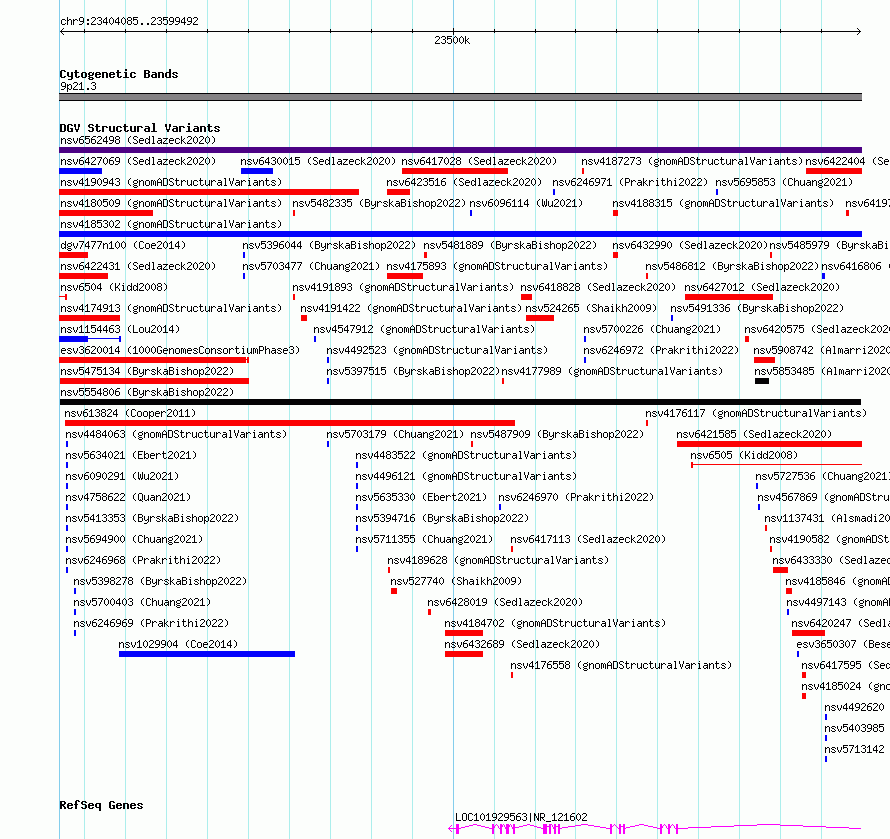The width and height of the screenshot is (890, 839).
Task: Click nsv4176558 (gnomADStructuralVariants) label
Action: [621, 665]
